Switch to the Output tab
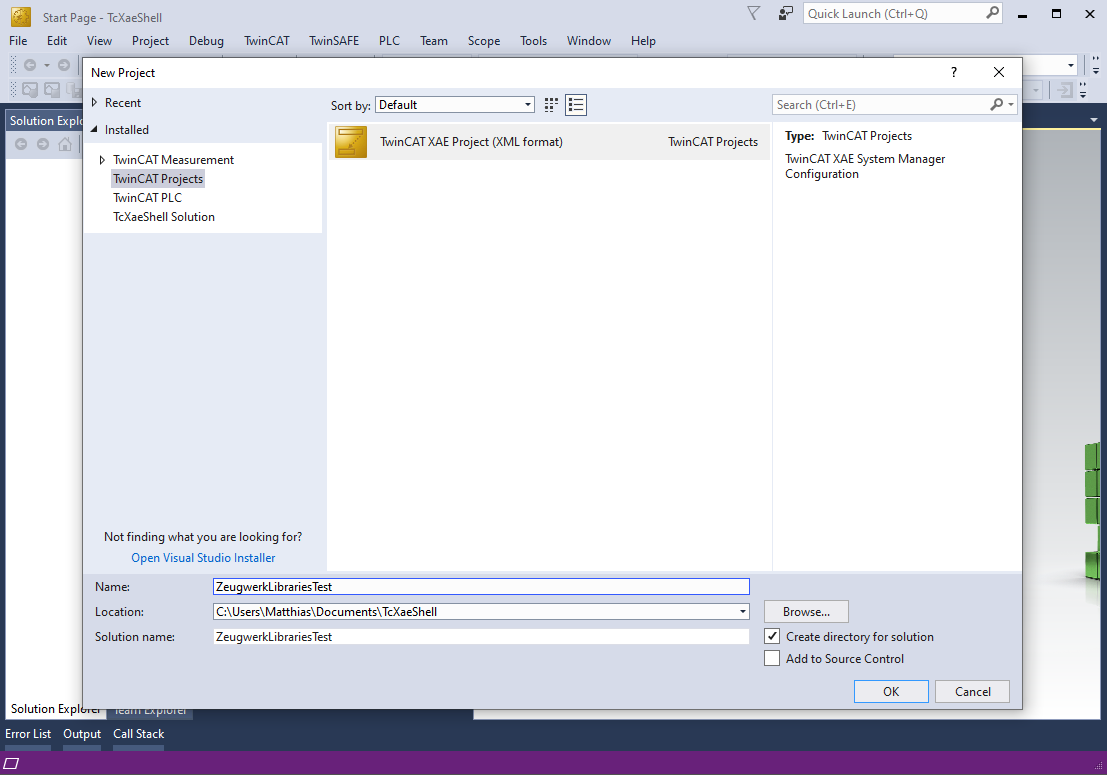1107x775 pixels. 82,734
